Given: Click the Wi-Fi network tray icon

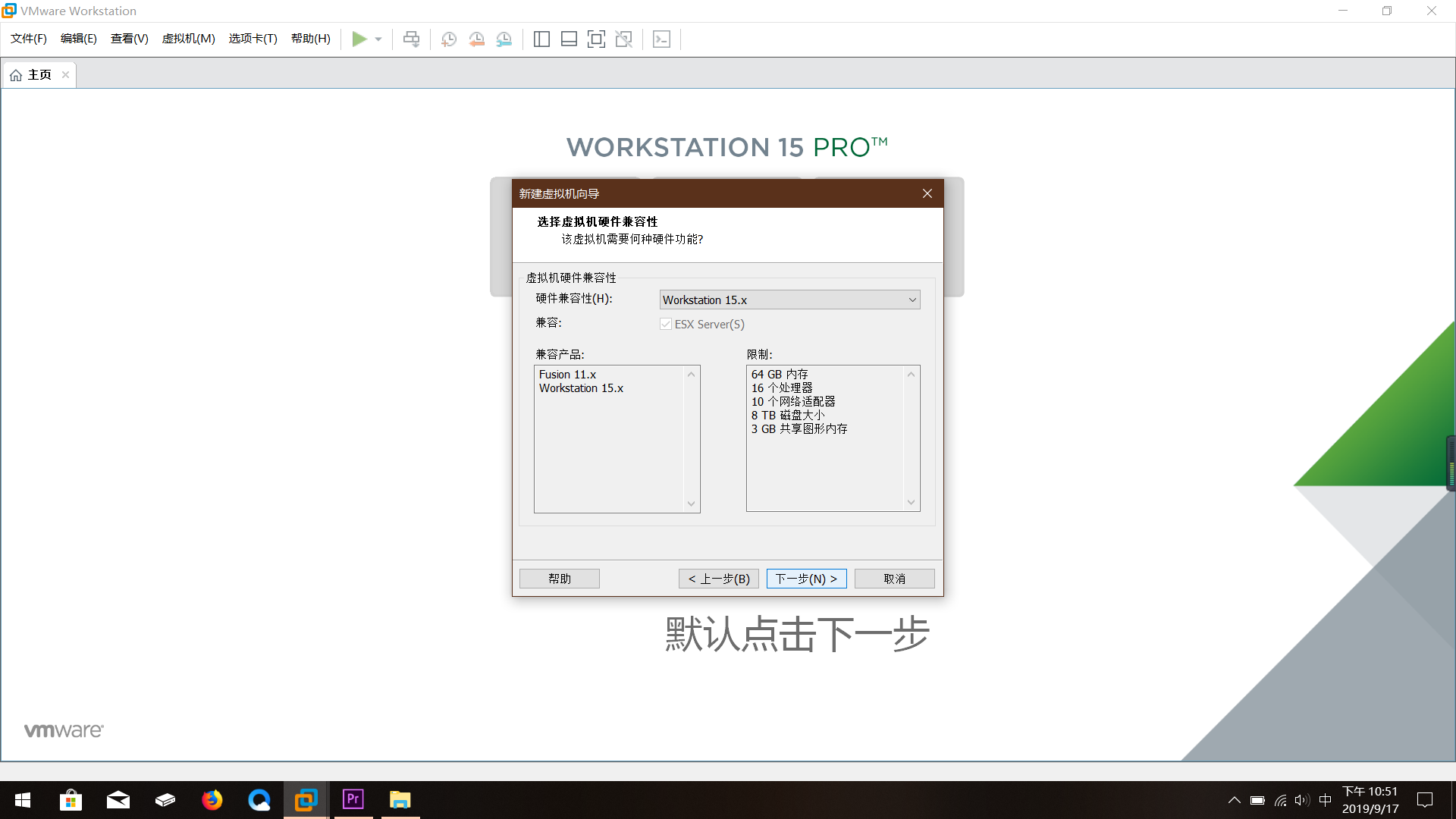Looking at the screenshot, I should click(x=1280, y=800).
